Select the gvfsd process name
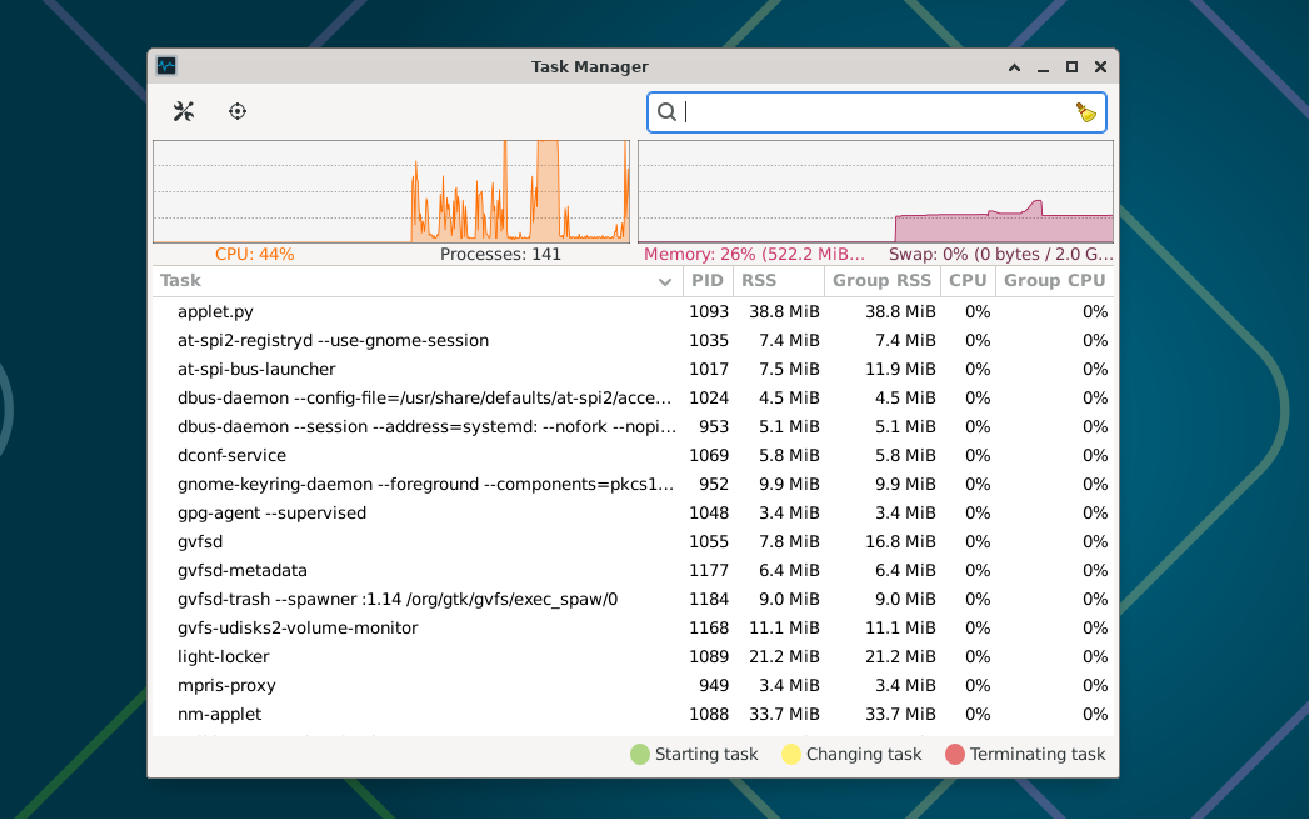The width and height of the screenshot is (1309, 819). pos(200,542)
